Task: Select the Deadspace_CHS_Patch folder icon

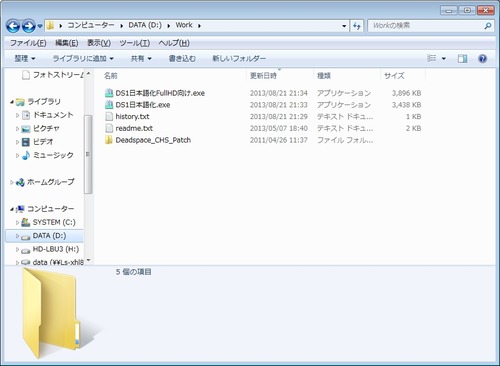Action: click(109, 140)
